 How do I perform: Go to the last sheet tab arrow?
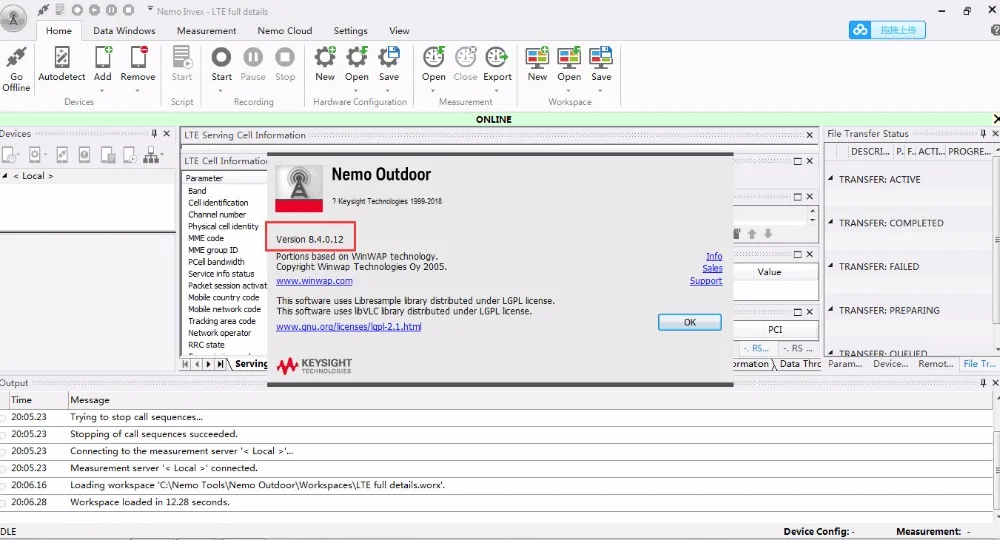coord(220,364)
